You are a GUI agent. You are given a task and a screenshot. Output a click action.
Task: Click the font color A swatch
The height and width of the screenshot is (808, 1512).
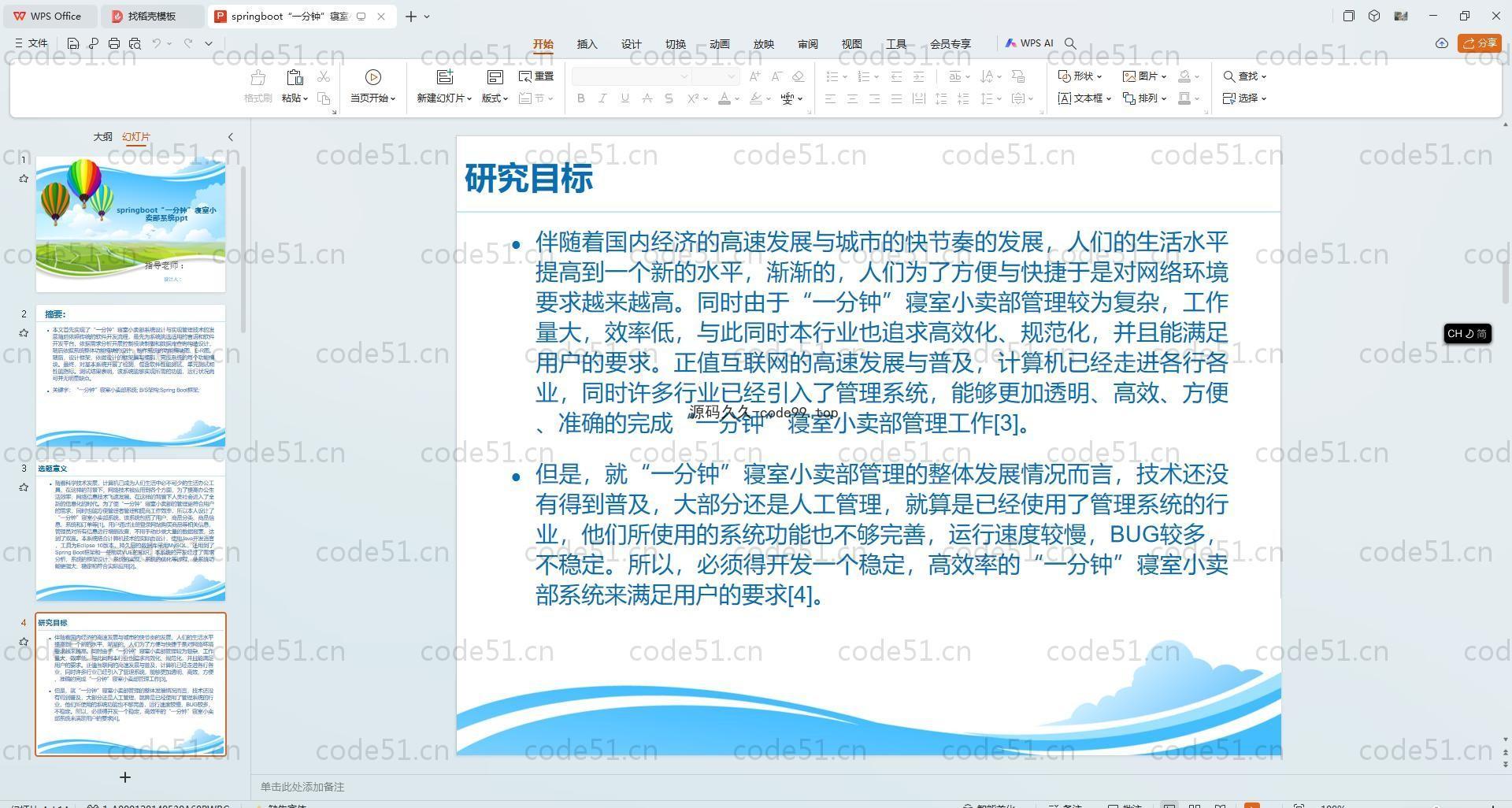coord(724,98)
